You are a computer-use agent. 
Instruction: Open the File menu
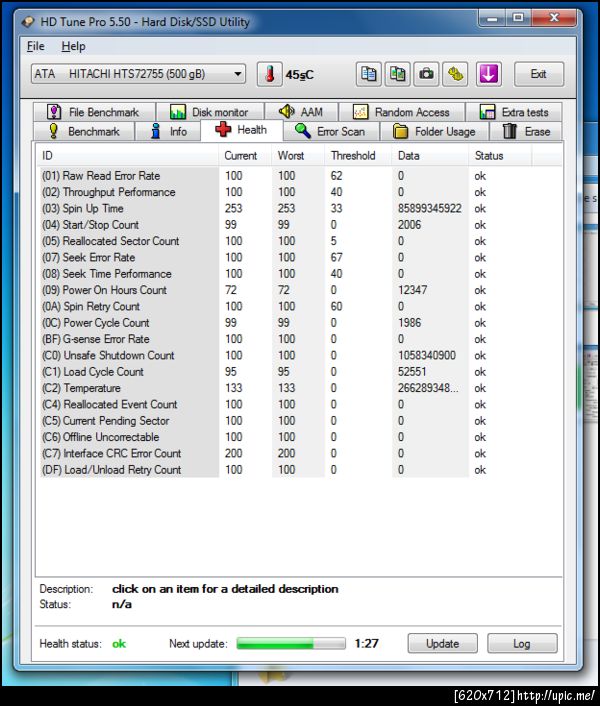tap(35, 46)
